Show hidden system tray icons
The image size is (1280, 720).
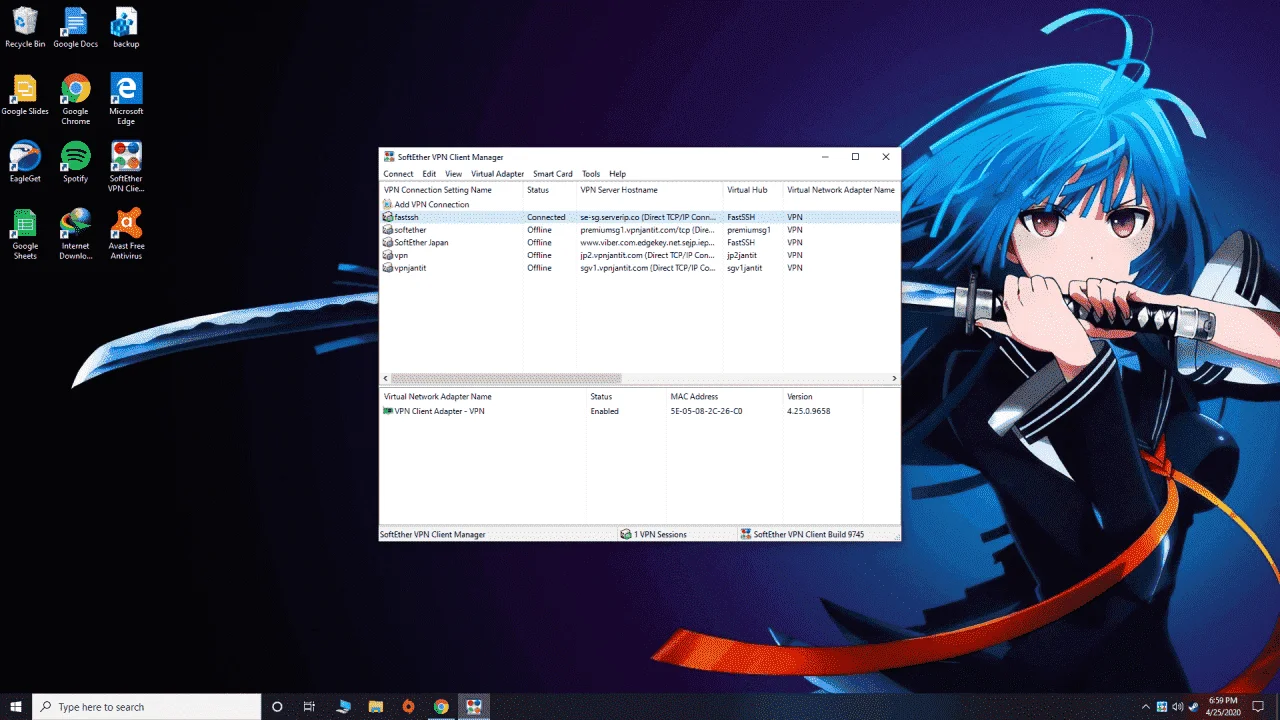(1146, 706)
